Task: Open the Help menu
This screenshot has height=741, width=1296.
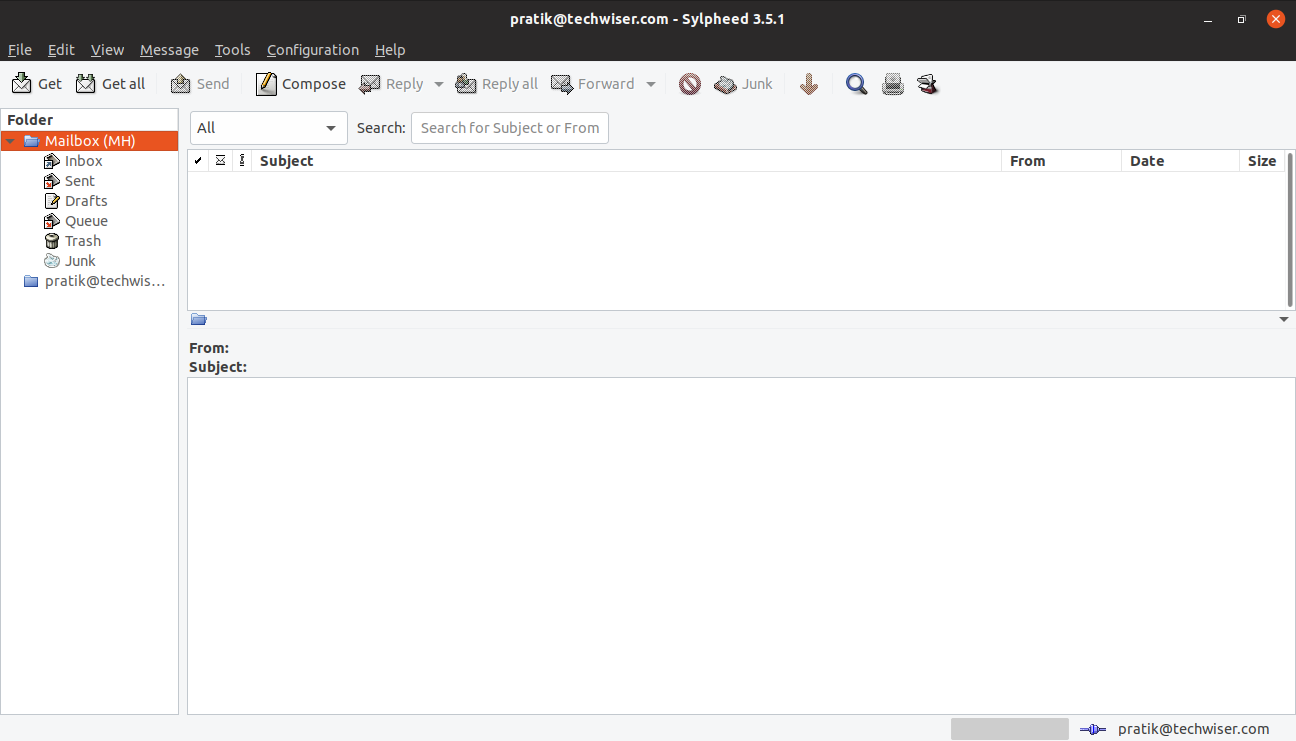Action: (x=390, y=50)
